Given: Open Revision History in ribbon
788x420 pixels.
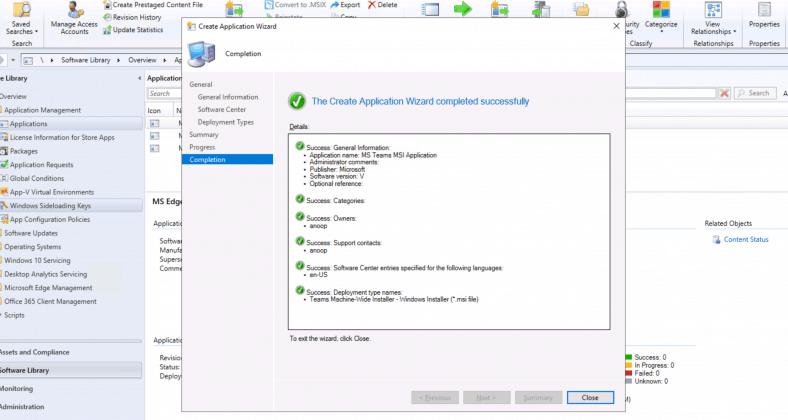Looking at the screenshot, I should click(x=132, y=17).
